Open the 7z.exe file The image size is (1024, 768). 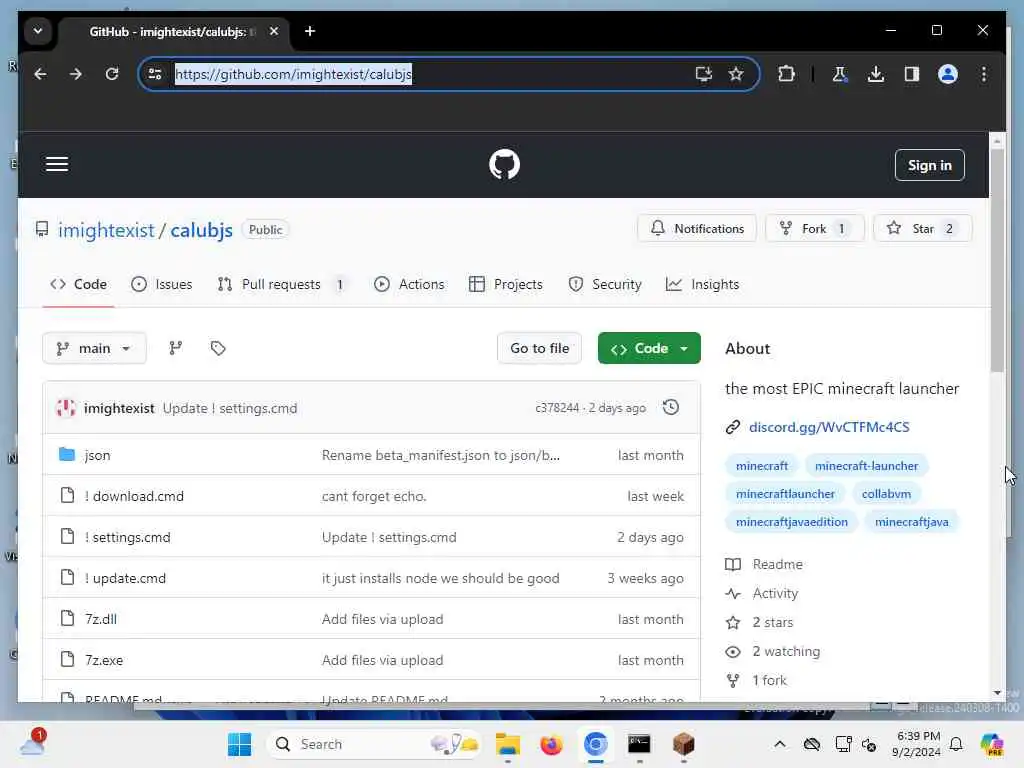[x=104, y=660]
